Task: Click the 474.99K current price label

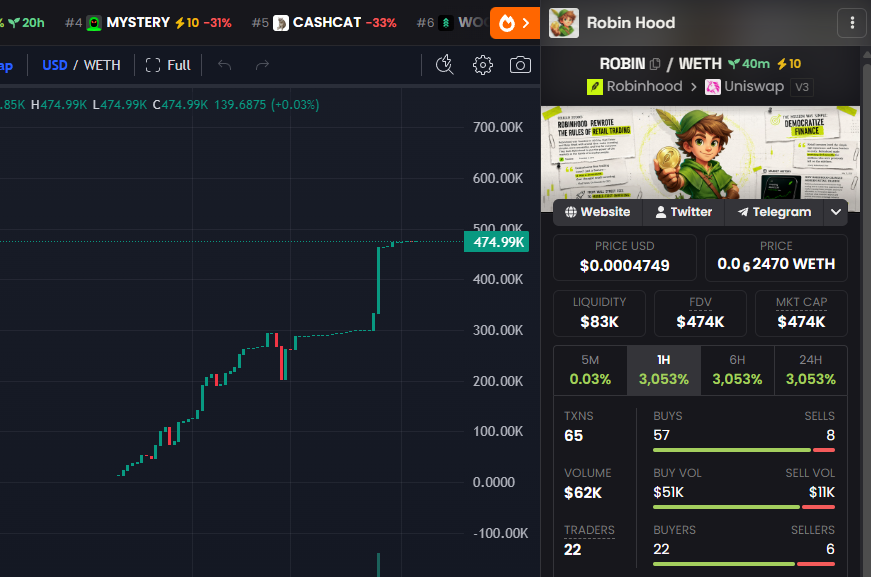Action: [497, 242]
